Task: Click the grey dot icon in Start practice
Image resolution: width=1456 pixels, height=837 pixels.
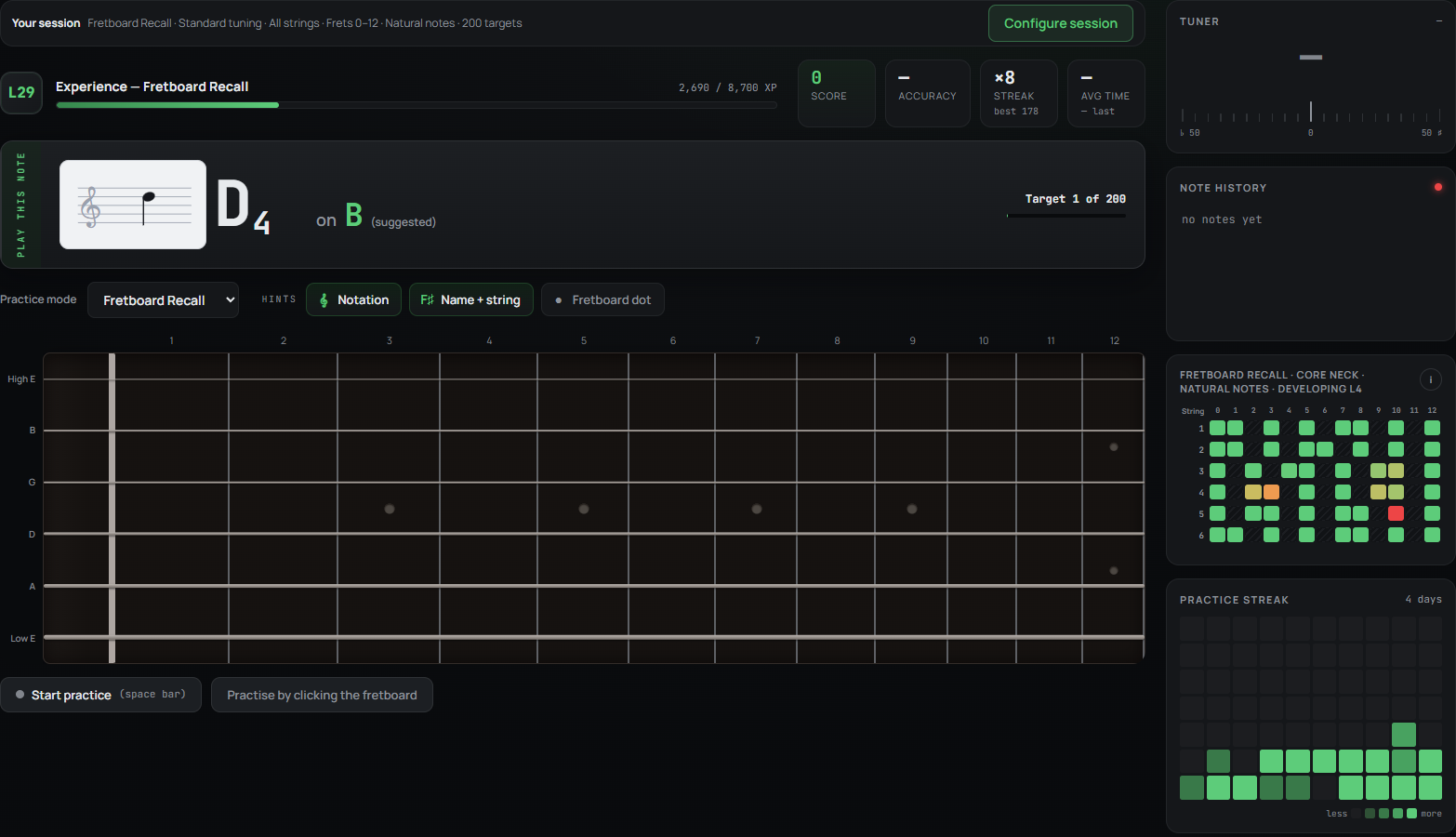Action: pos(20,695)
